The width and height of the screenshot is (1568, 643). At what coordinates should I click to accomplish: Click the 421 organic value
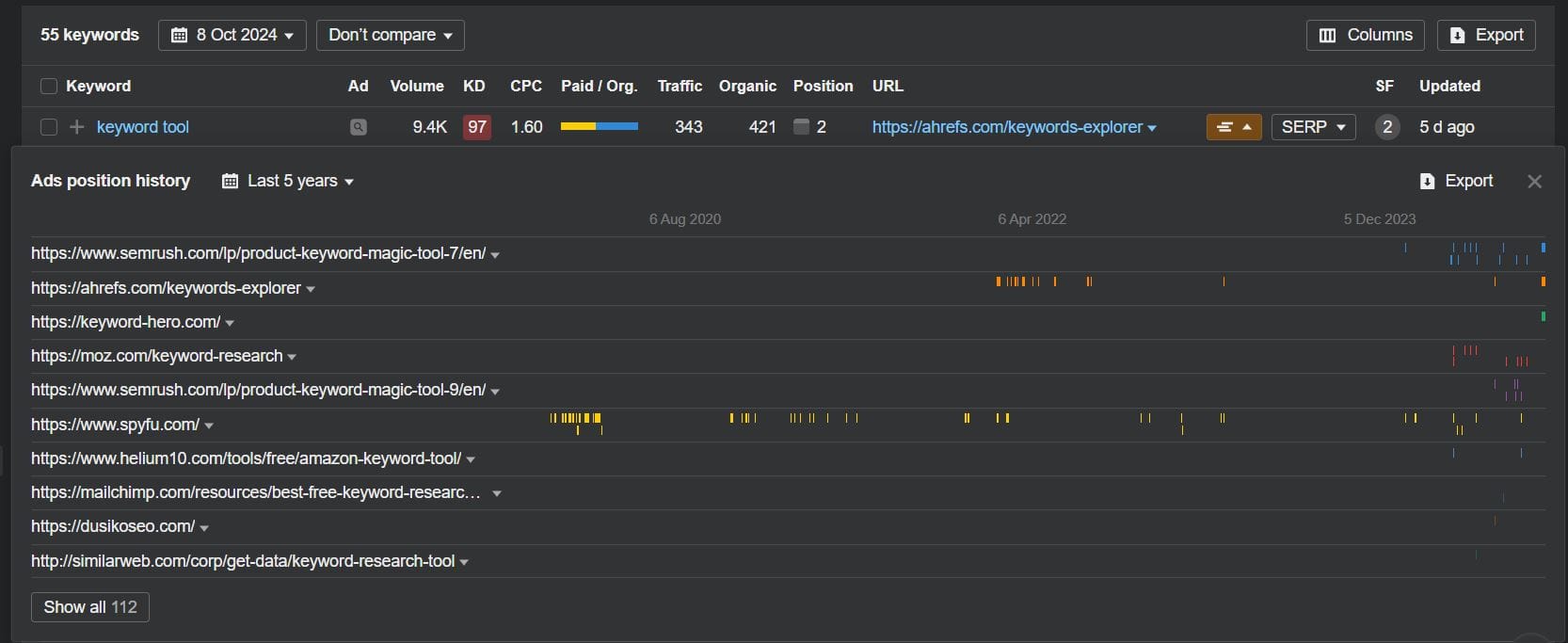pyautogui.click(x=762, y=127)
